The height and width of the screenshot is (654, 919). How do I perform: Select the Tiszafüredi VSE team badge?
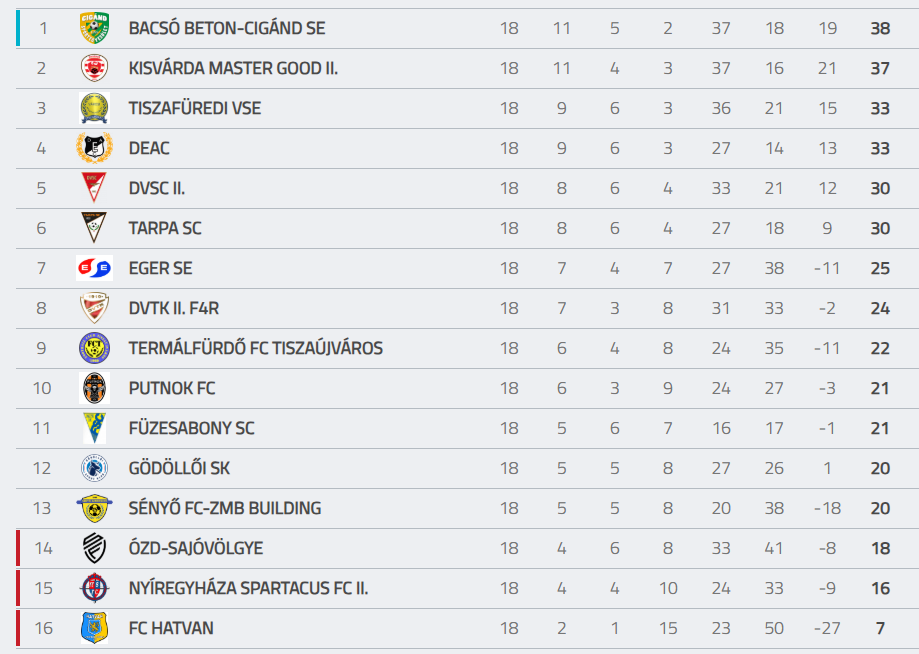pyautogui.click(x=95, y=108)
